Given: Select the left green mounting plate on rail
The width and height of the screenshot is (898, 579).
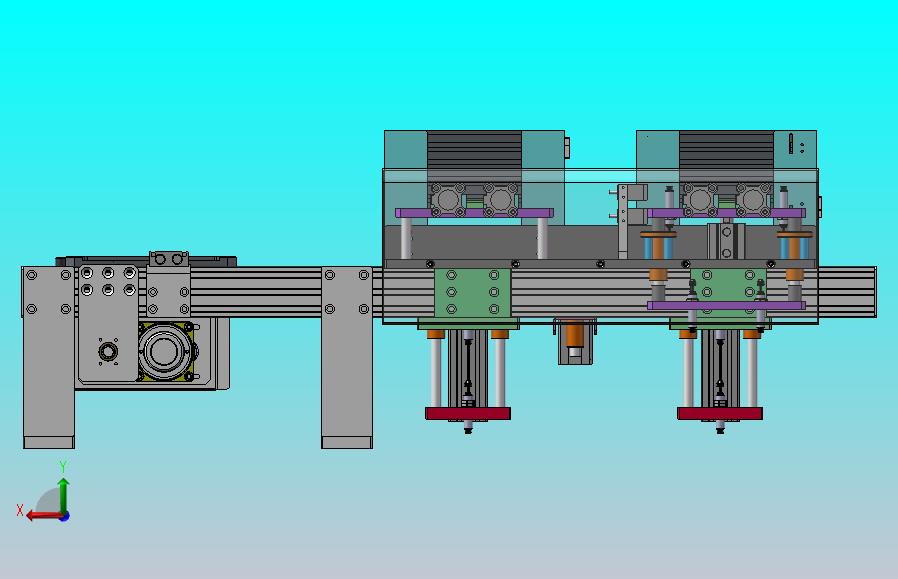Looking at the screenshot, I should pyautogui.click(x=472, y=293).
